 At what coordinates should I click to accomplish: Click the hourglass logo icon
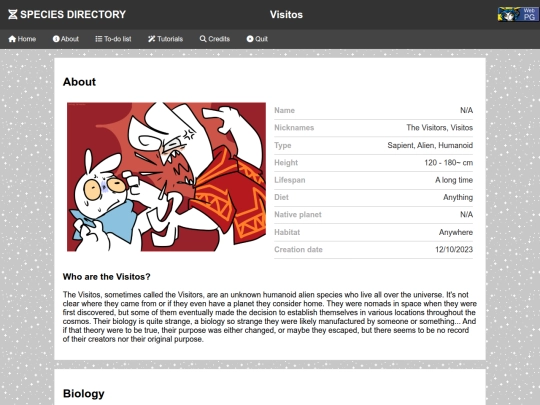point(13,14)
